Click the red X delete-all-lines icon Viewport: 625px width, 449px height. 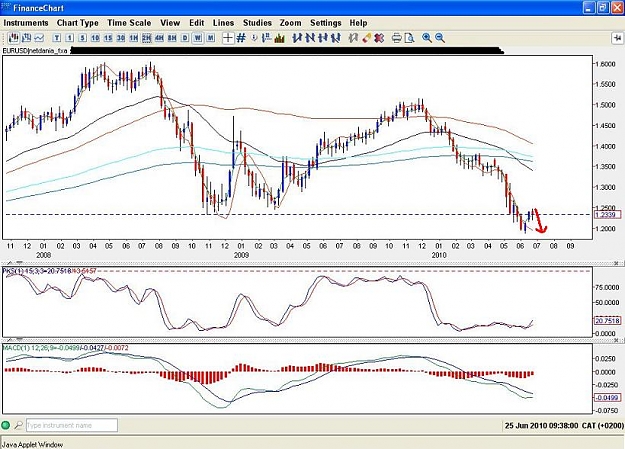(x=379, y=38)
